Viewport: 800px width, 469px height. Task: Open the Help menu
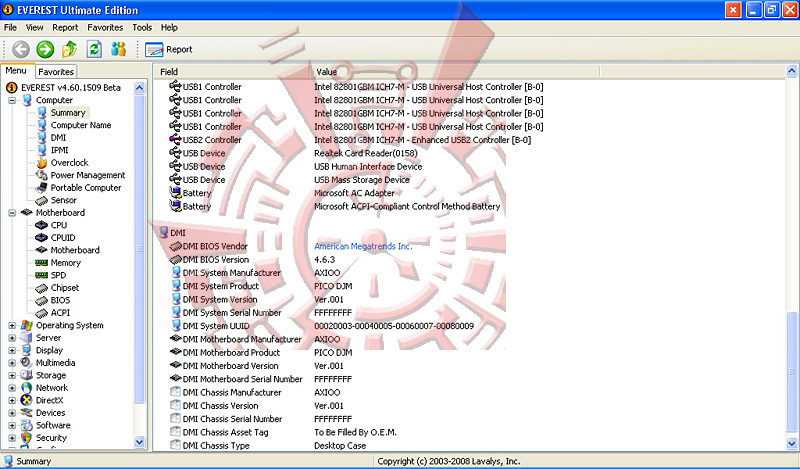click(169, 28)
